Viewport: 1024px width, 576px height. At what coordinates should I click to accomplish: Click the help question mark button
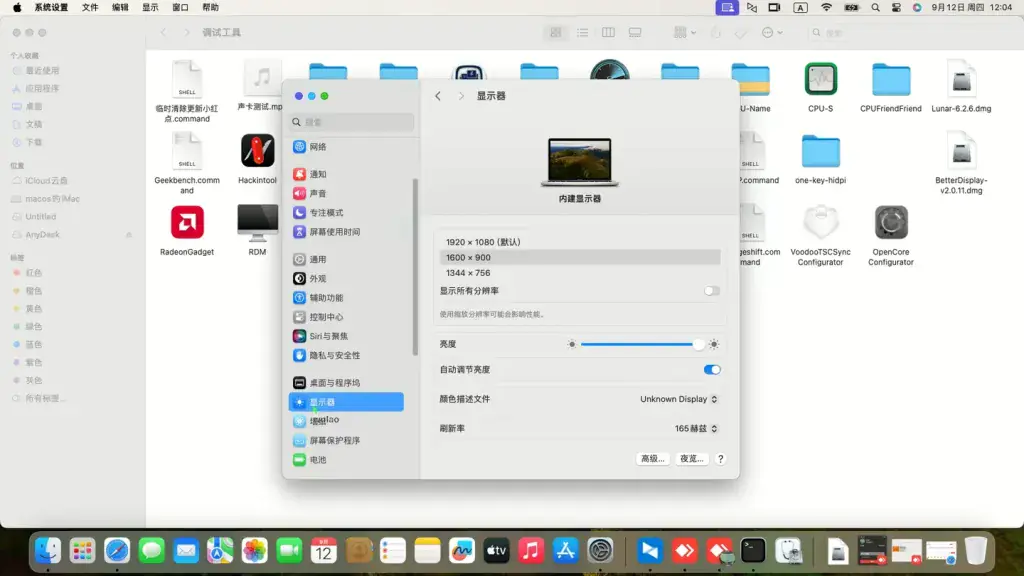click(720, 459)
